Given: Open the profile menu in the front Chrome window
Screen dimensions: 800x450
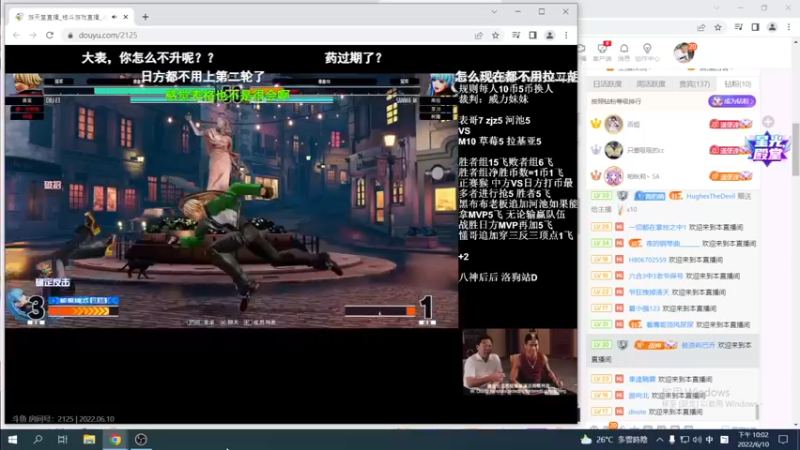Looking at the screenshot, I should click(549, 35).
